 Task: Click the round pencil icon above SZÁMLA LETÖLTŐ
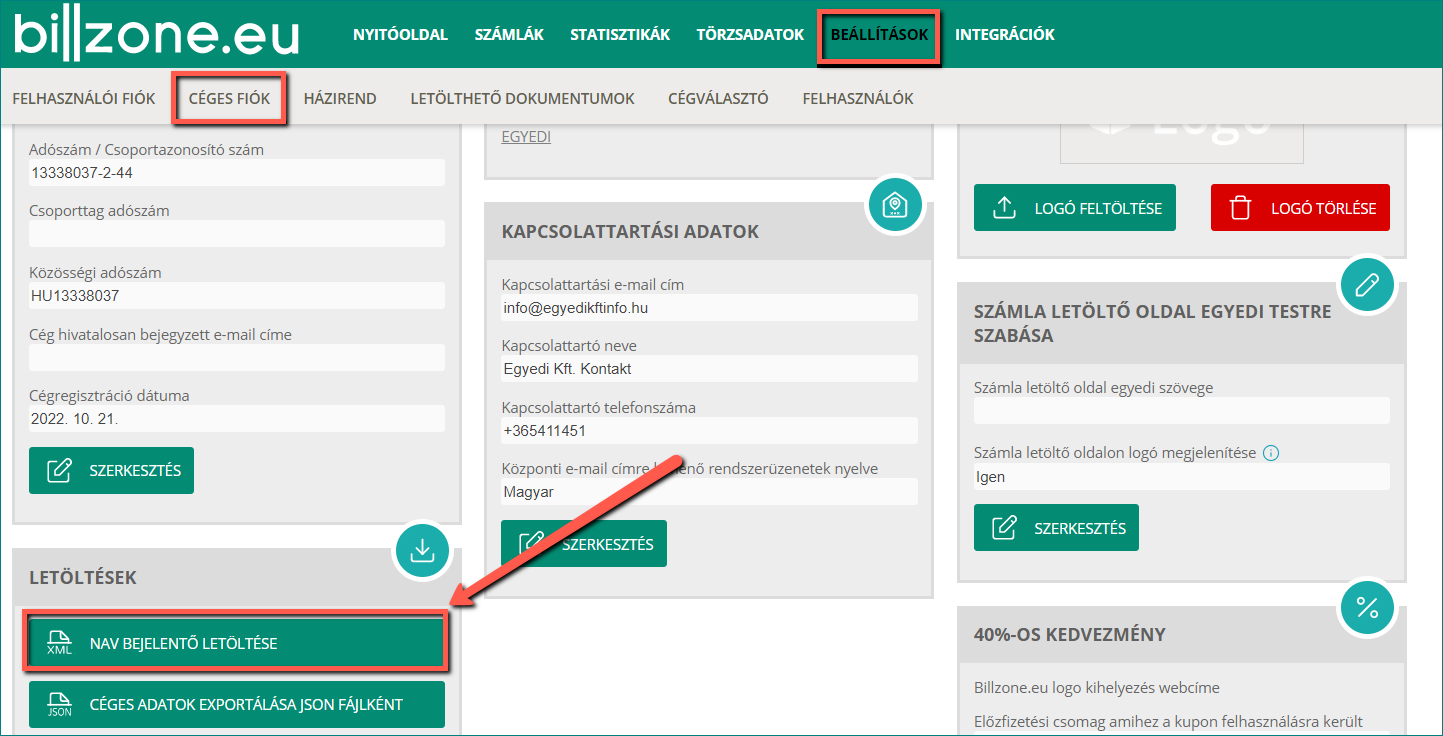coord(1366,285)
